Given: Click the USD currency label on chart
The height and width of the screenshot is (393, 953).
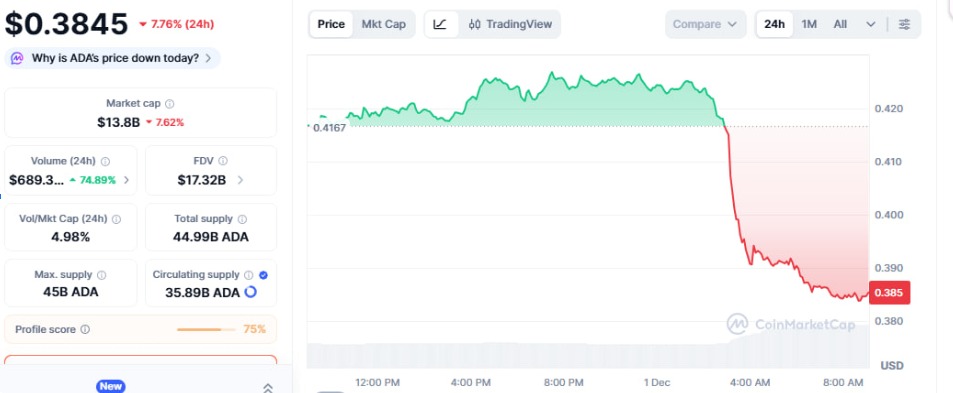Looking at the screenshot, I should click(x=892, y=366).
